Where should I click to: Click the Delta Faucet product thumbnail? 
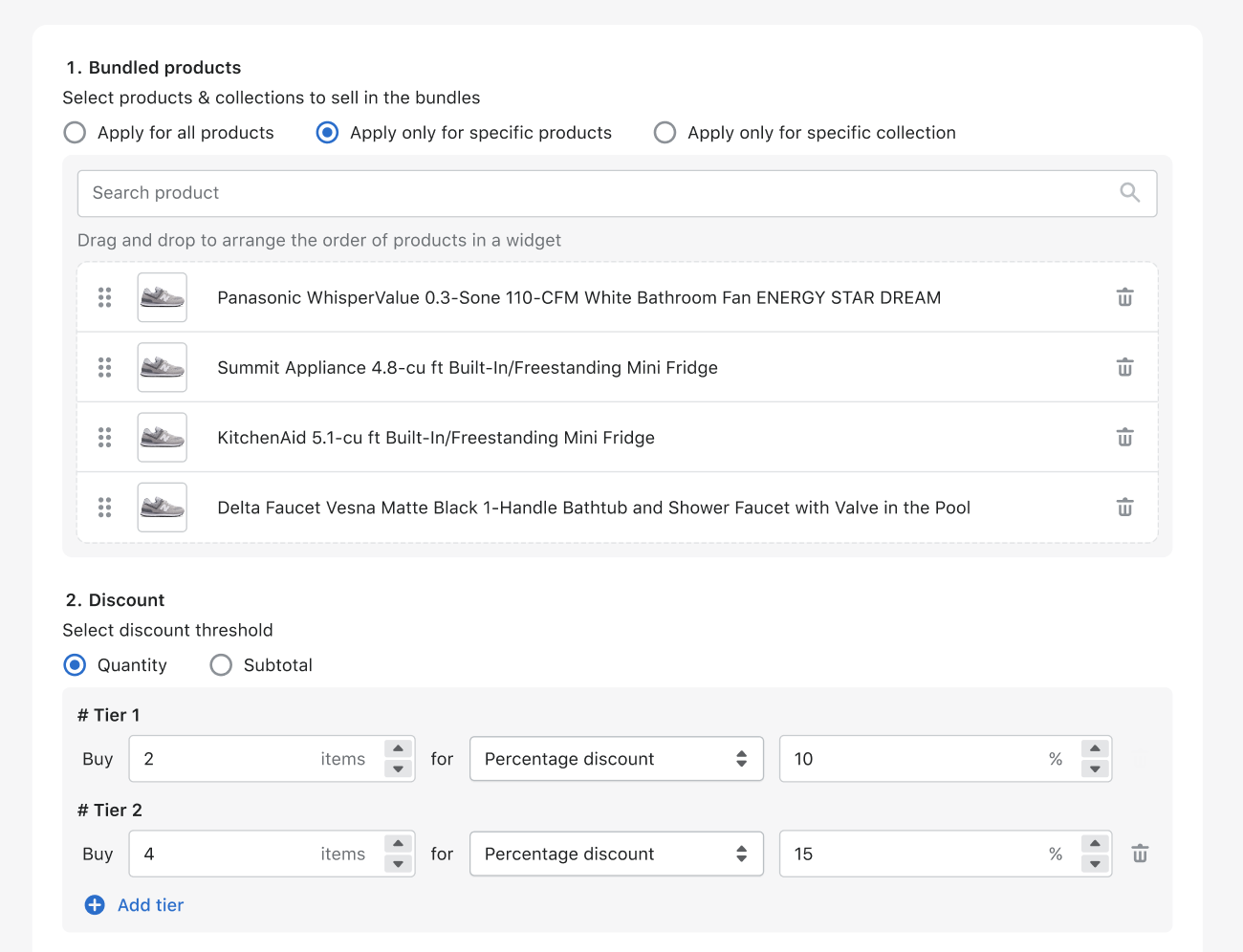(162, 508)
